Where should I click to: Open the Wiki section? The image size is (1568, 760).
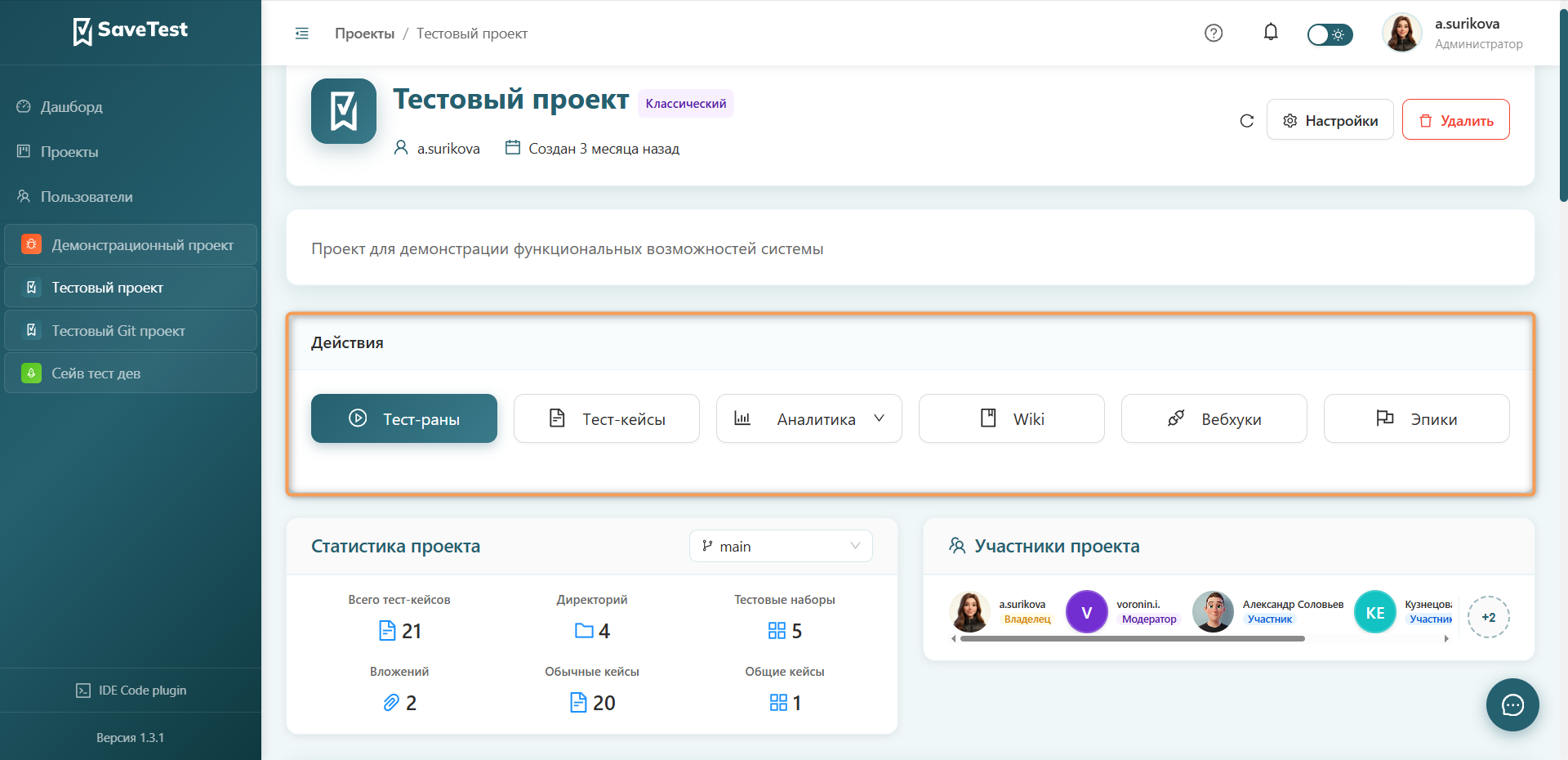(x=1012, y=418)
